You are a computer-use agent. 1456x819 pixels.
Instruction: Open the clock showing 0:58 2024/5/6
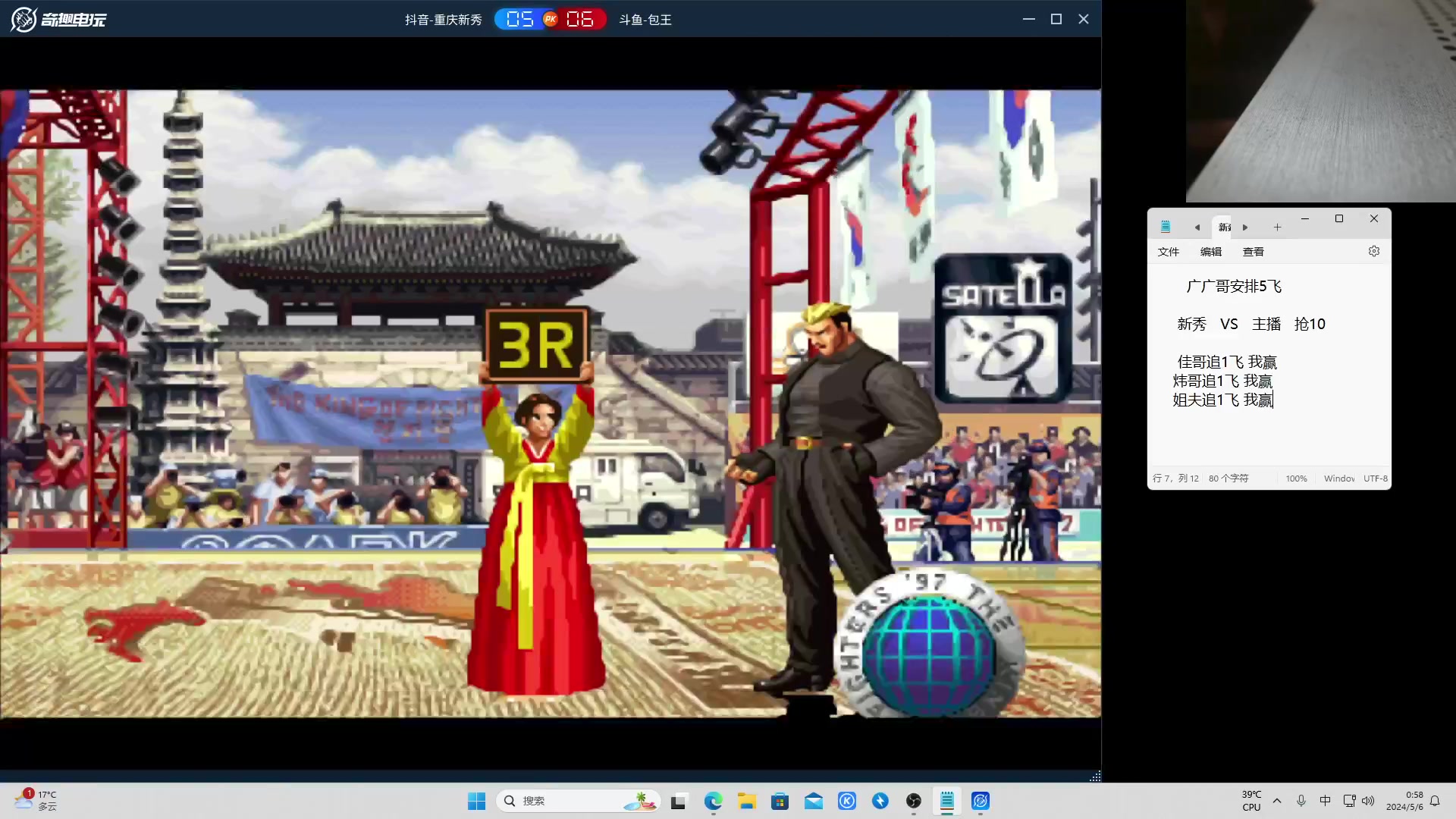point(1404,801)
